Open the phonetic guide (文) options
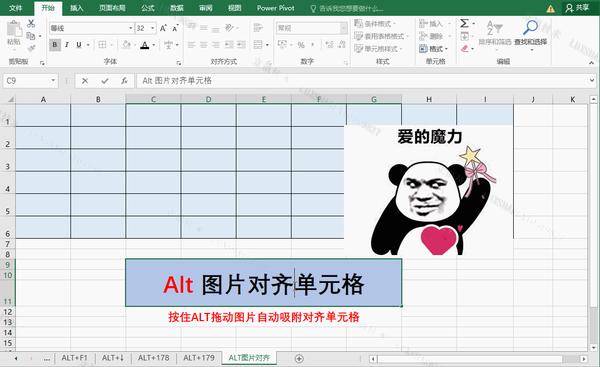 click(x=168, y=45)
